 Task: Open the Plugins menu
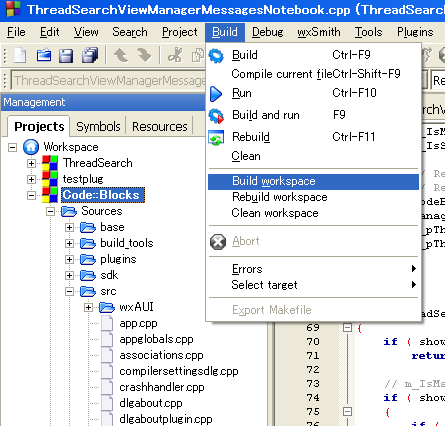(x=415, y=32)
